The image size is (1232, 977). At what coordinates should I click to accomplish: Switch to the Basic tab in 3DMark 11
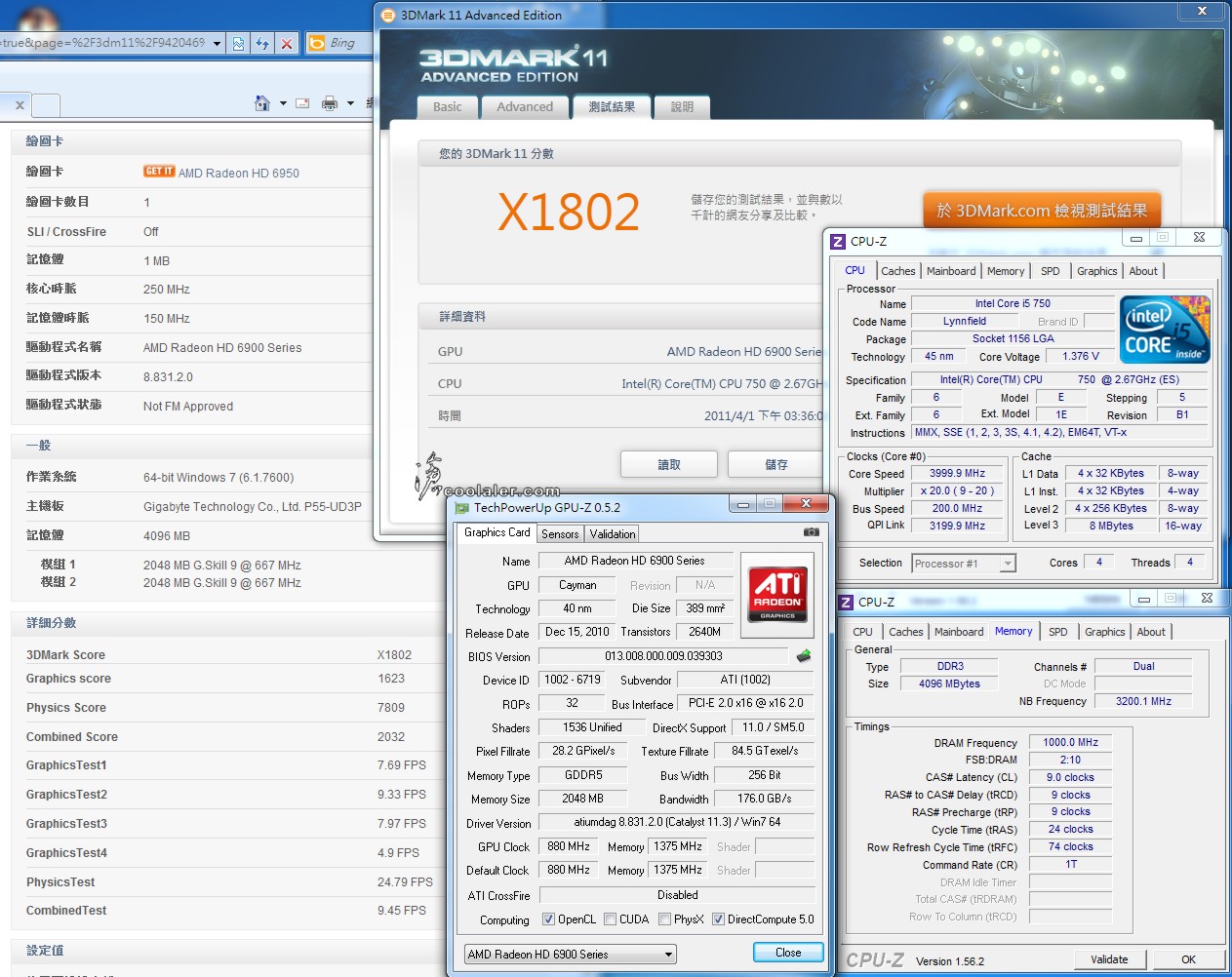coord(448,107)
